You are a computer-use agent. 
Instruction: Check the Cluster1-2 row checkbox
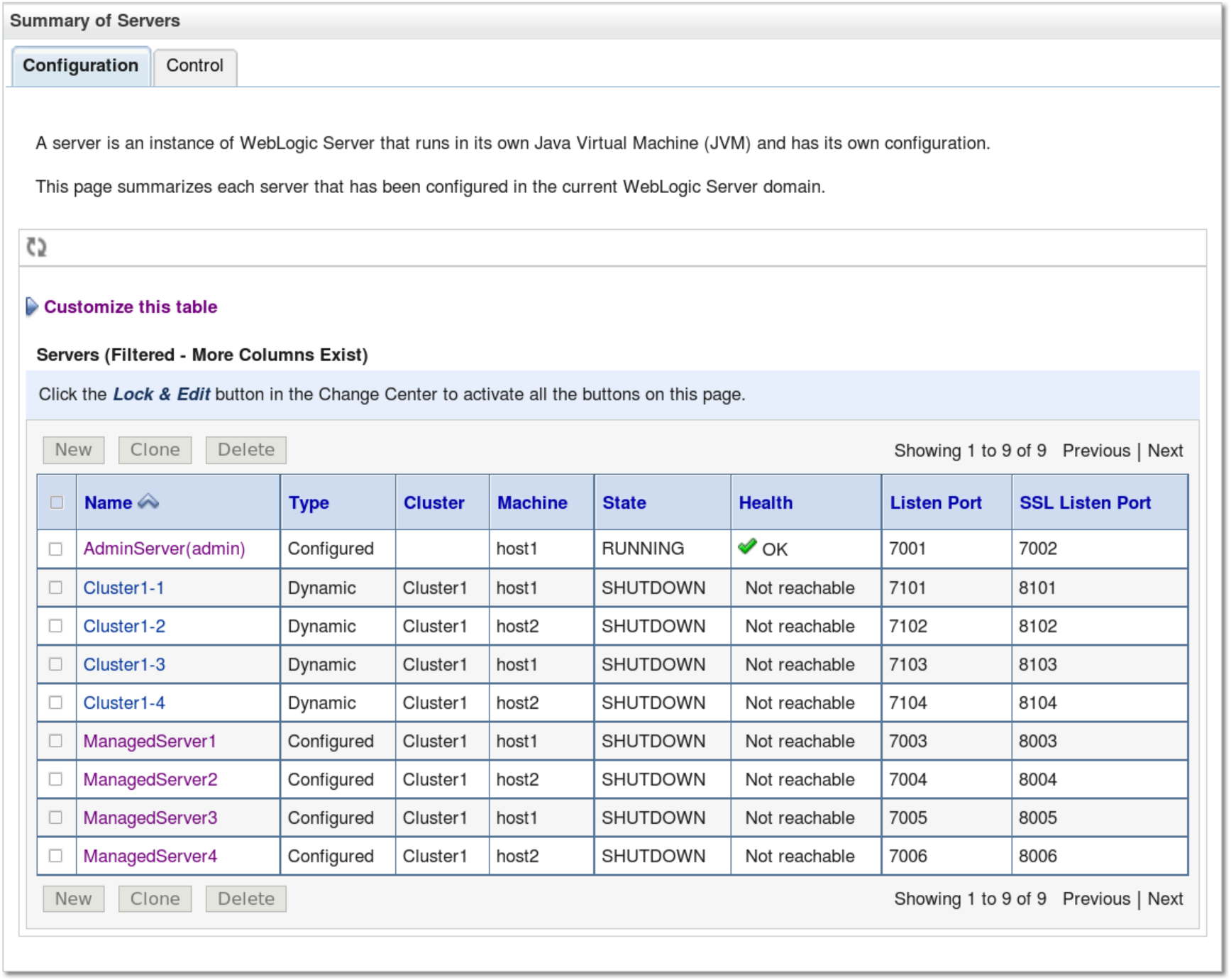coord(55,626)
